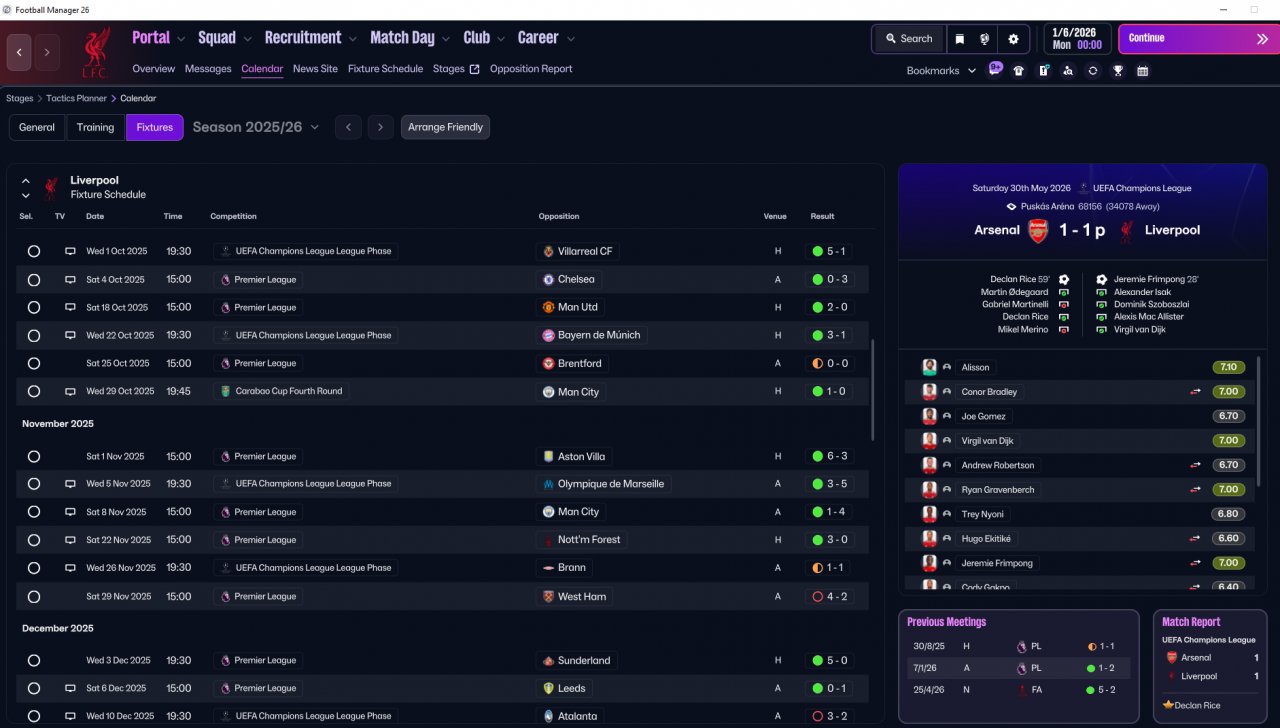Image resolution: width=1280 pixels, height=728 pixels.
Task: Go to previous season with left chevron
Action: tap(347, 127)
